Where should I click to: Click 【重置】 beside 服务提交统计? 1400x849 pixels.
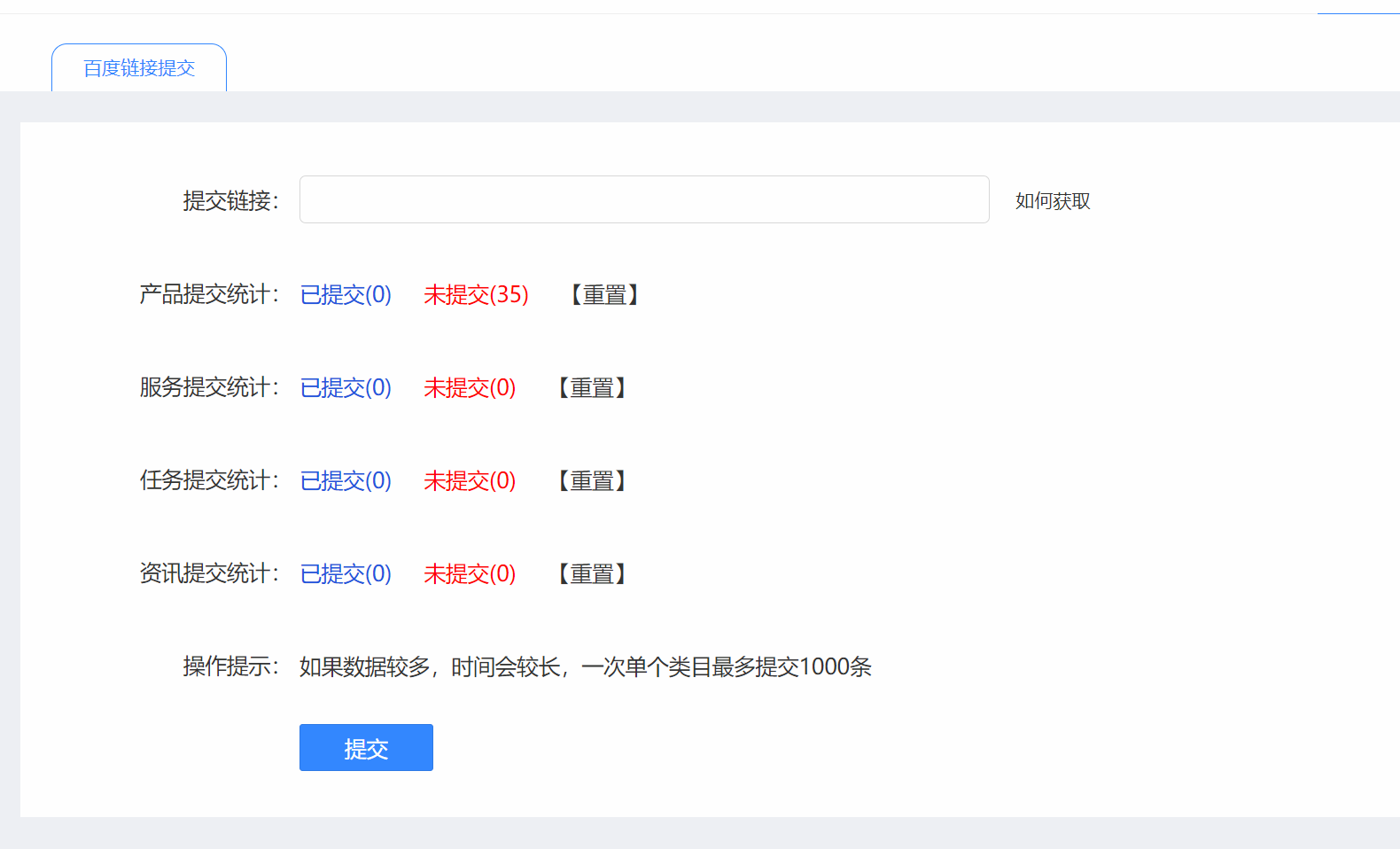pyautogui.click(x=592, y=387)
